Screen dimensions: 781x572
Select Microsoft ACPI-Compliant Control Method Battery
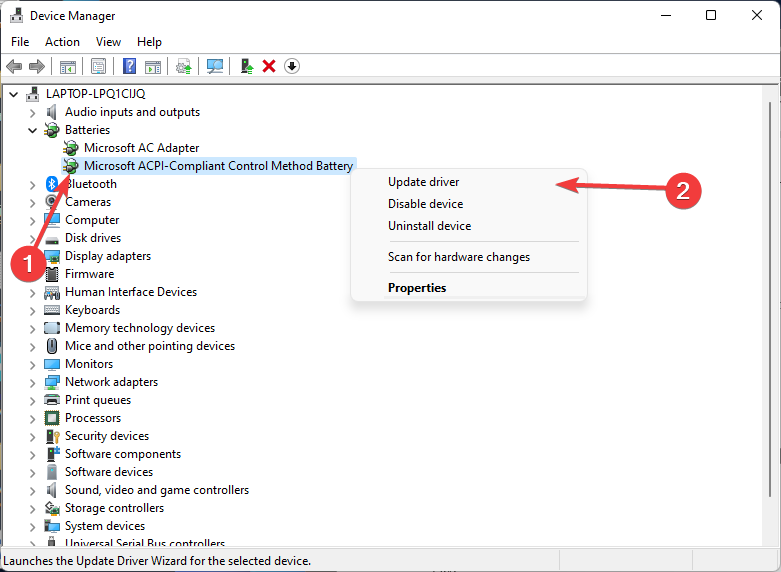(218, 166)
